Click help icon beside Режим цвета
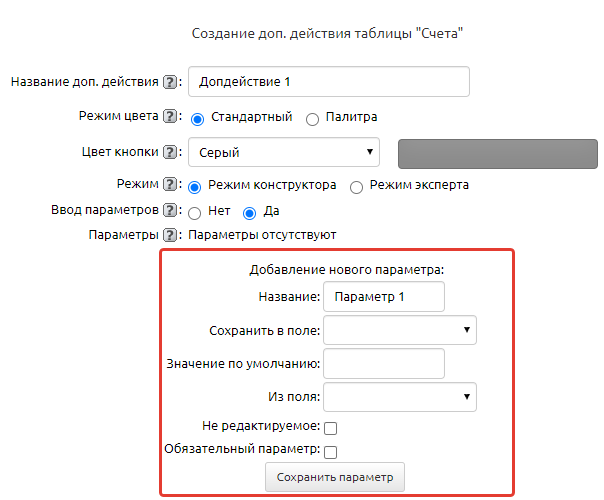Viewport: 604px width, 500px height. coord(170,117)
